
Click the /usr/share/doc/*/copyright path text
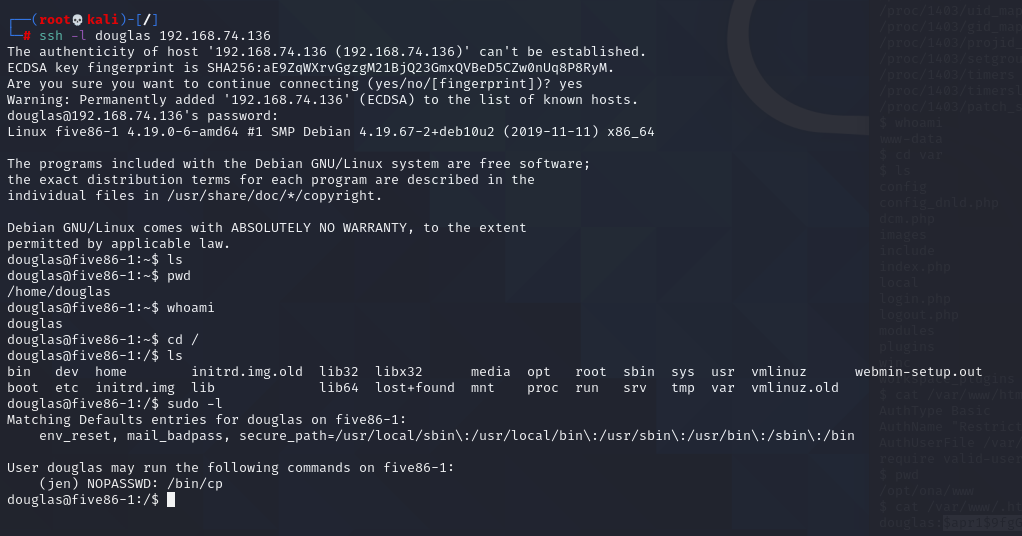tap(270, 196)
